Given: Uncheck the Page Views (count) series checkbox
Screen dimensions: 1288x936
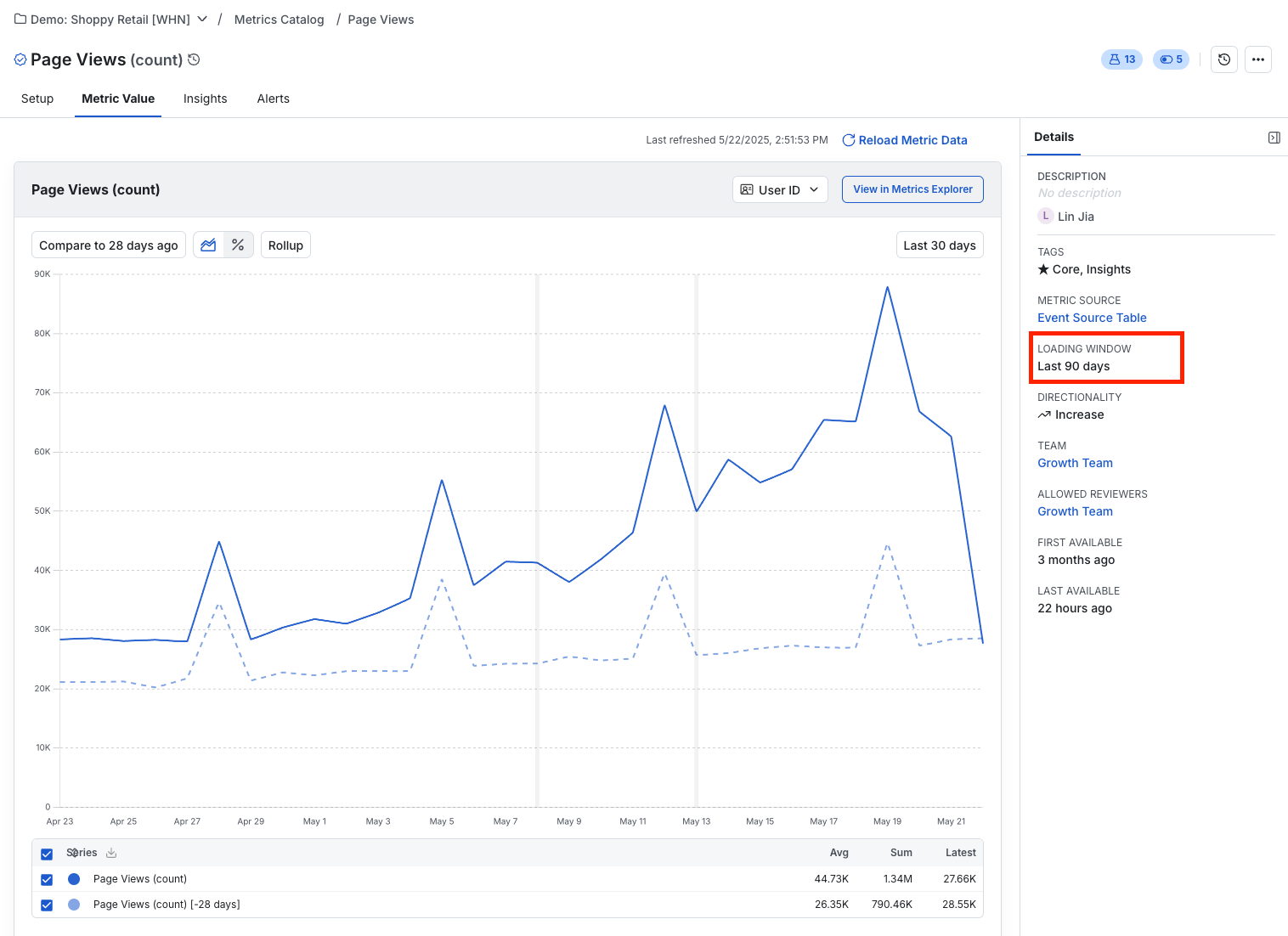Looking at the screenshot, I should coord(47,879).
